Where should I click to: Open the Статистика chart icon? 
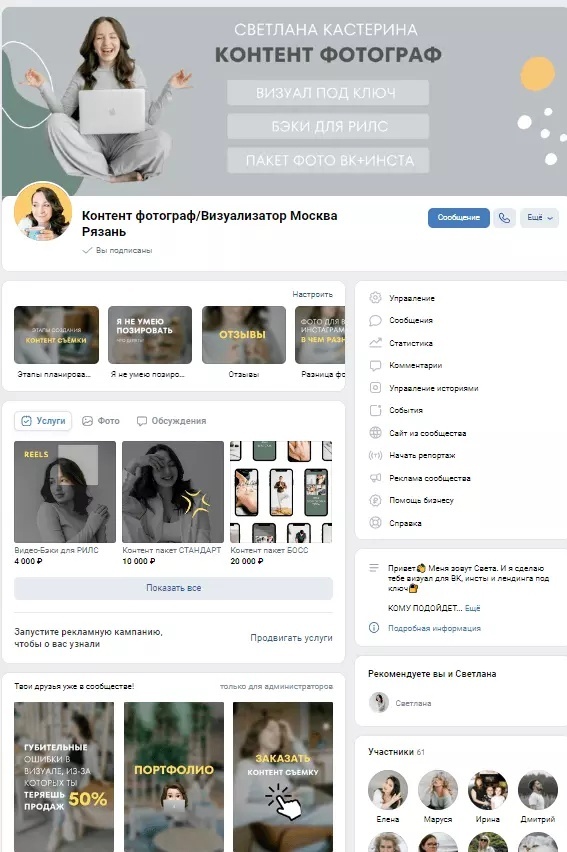pos(375,343)
